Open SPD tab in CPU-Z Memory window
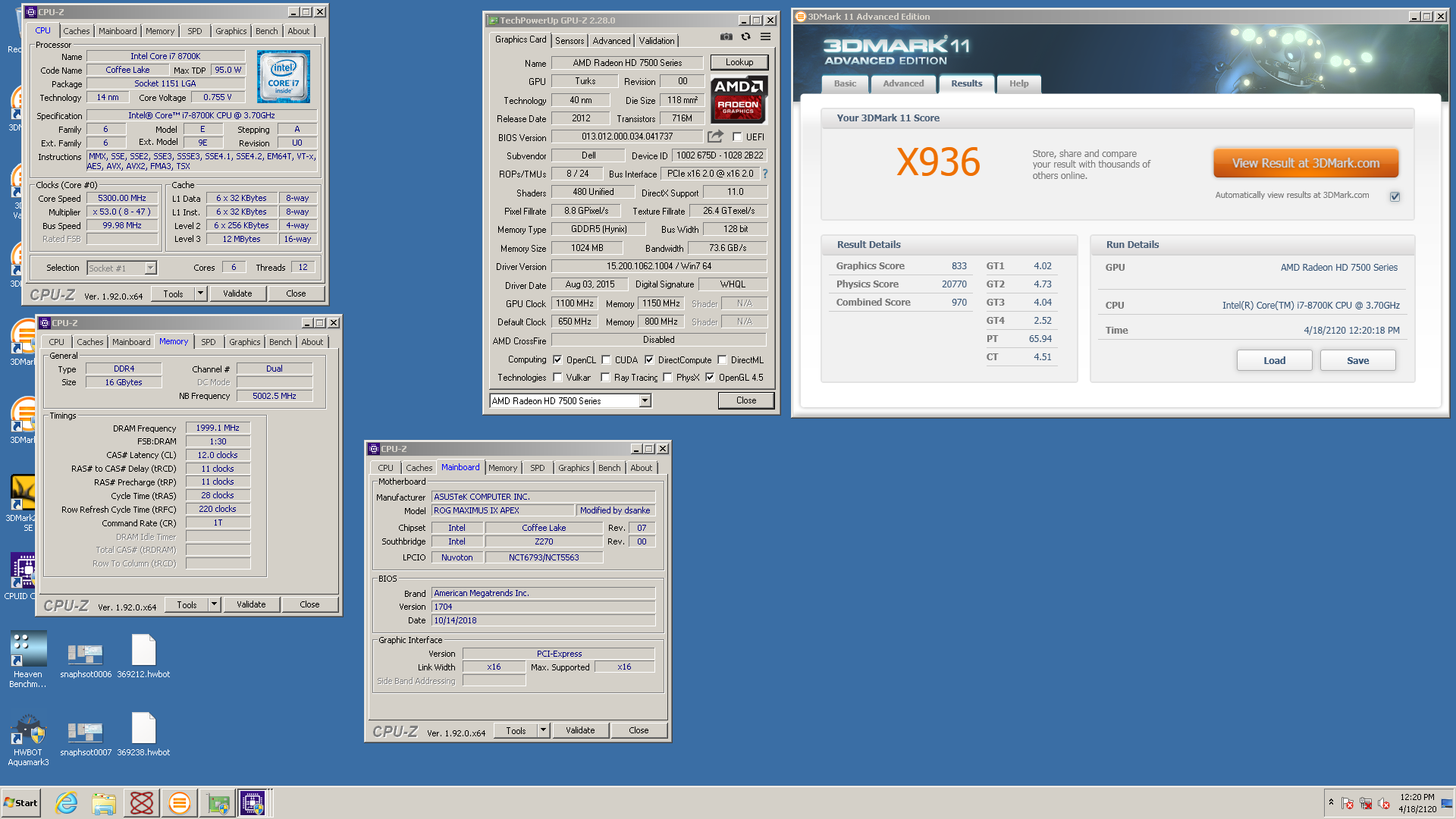Image resolution: width=1456 pixels, height=819 pixels. [x=209, y=342]
